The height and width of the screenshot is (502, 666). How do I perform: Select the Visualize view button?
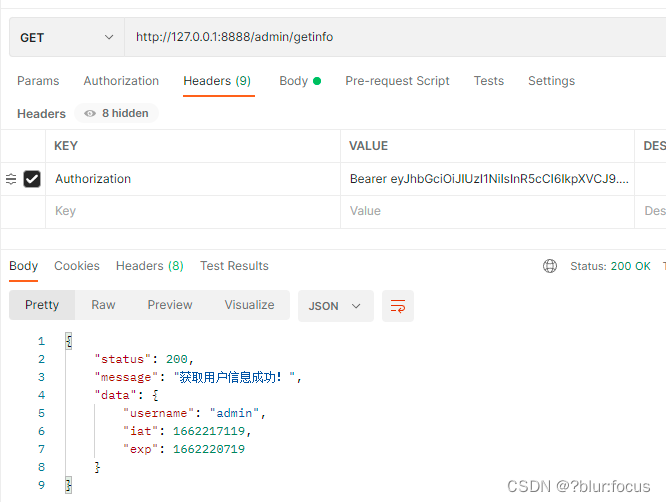(x=249, y=305)
